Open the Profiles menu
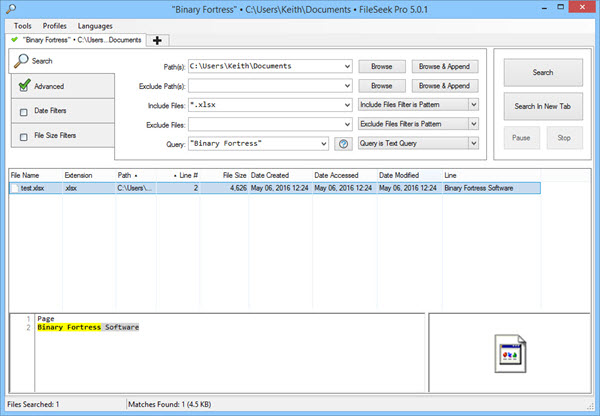 [54, 26]
